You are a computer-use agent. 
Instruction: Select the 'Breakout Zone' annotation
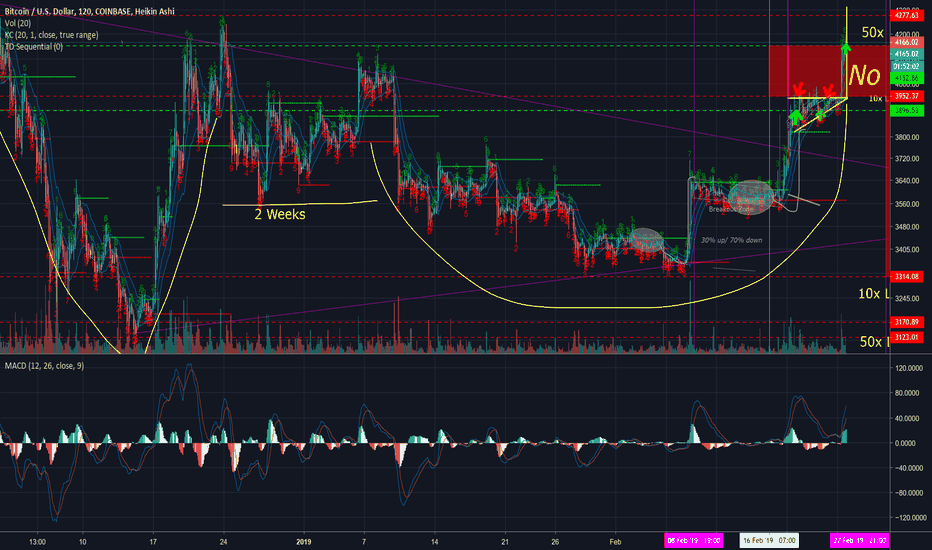[731, 209]
